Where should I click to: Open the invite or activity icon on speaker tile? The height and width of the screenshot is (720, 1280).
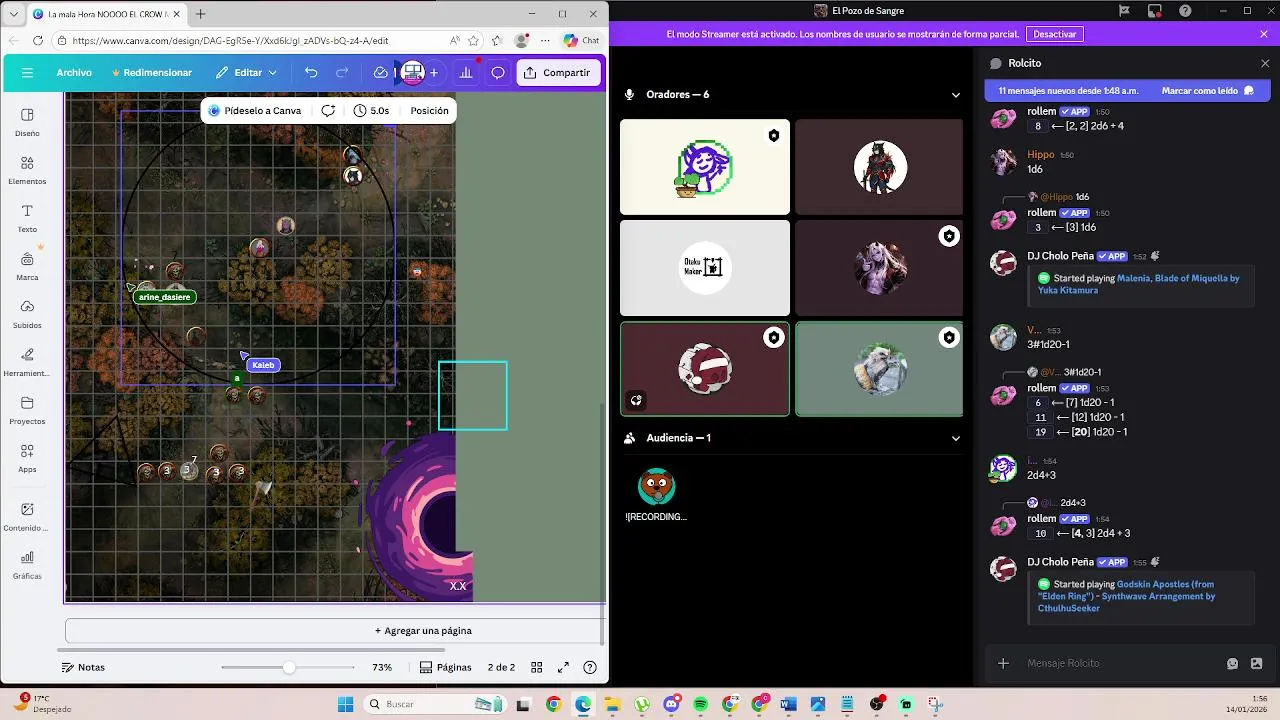tap(636, 400)
